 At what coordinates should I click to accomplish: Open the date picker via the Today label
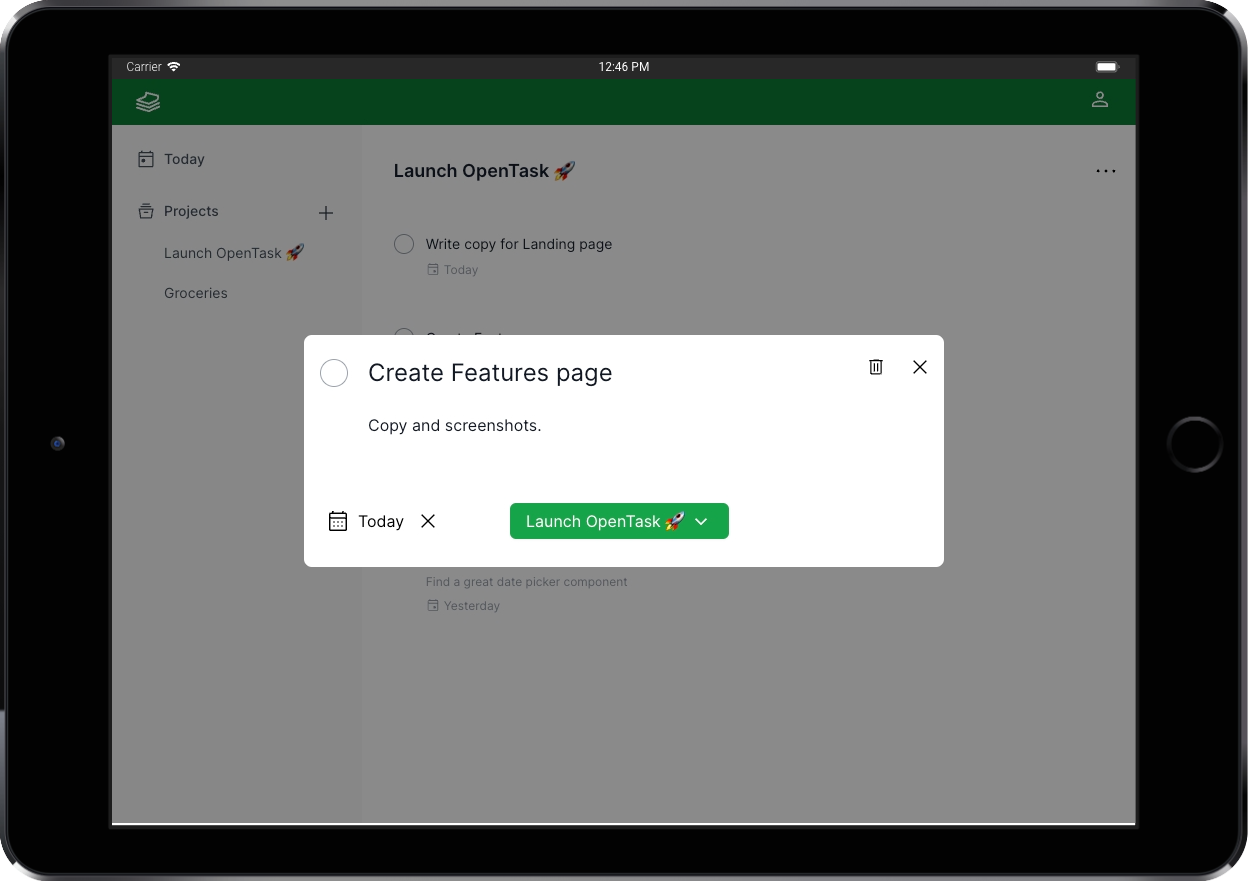tap(381, 521)
